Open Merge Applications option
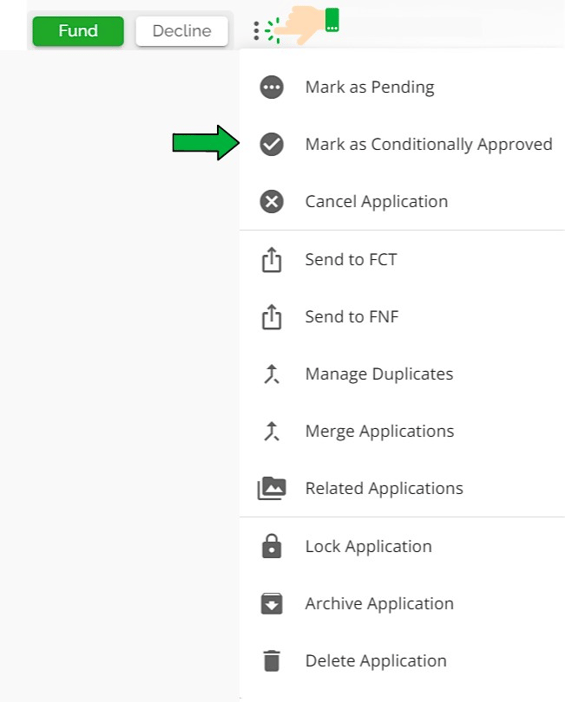565x702 pixels. 402,431
